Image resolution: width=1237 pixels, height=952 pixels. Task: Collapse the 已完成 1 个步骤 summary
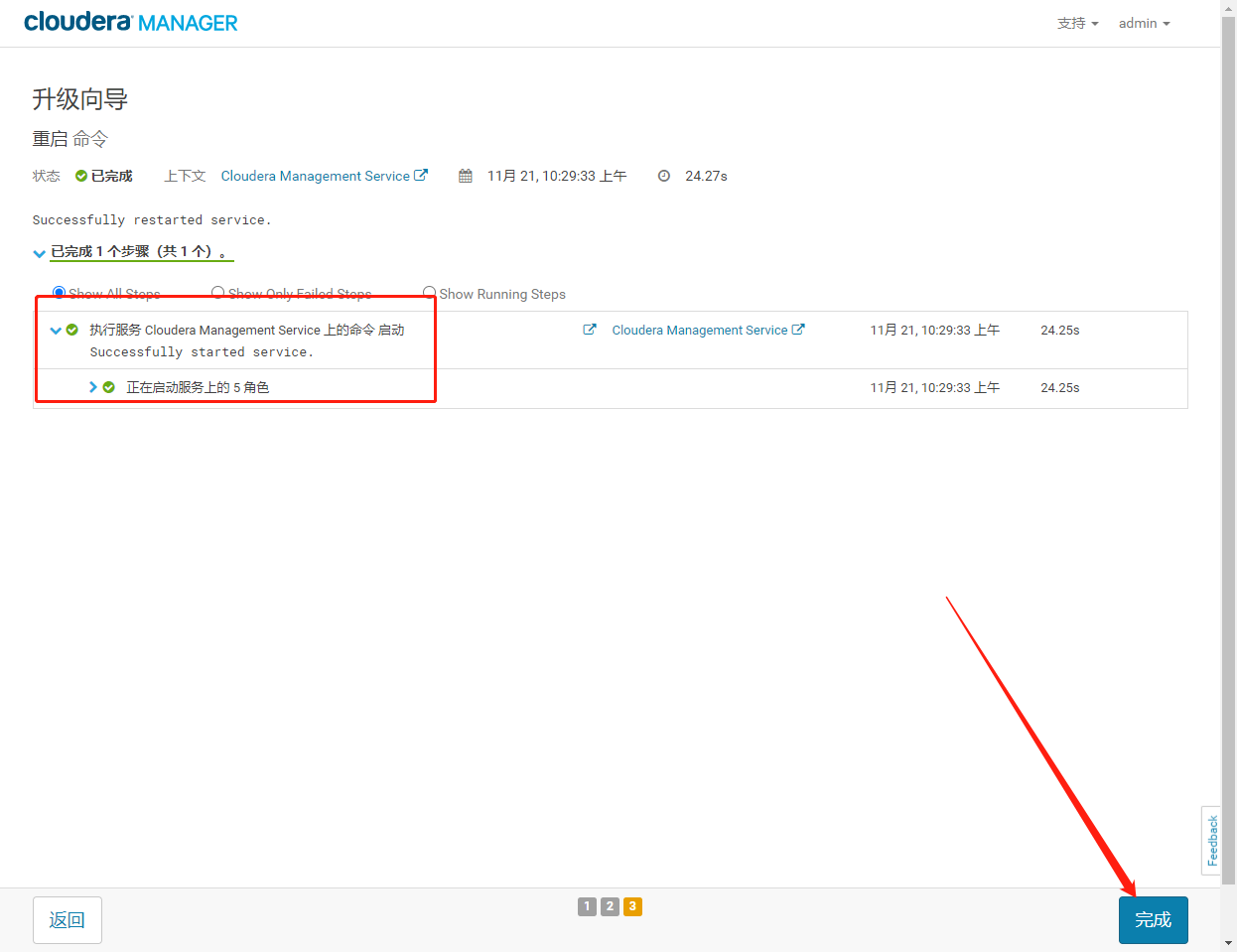point(39,253)
